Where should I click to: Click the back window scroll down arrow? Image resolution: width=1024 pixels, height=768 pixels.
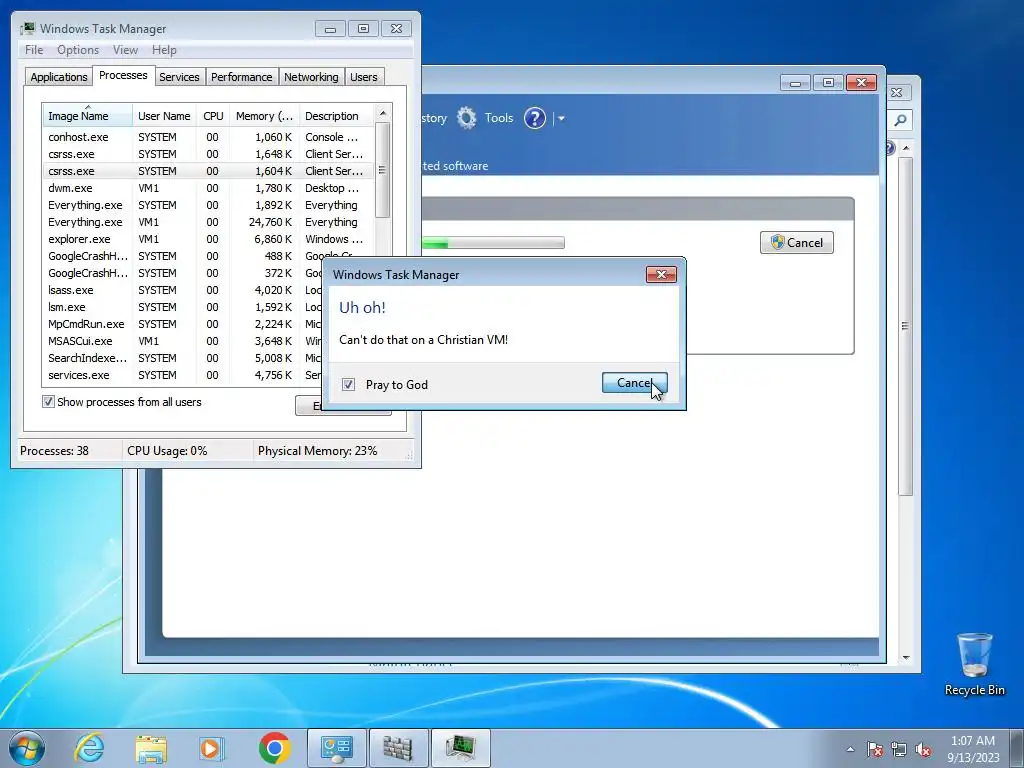[906, 658]
